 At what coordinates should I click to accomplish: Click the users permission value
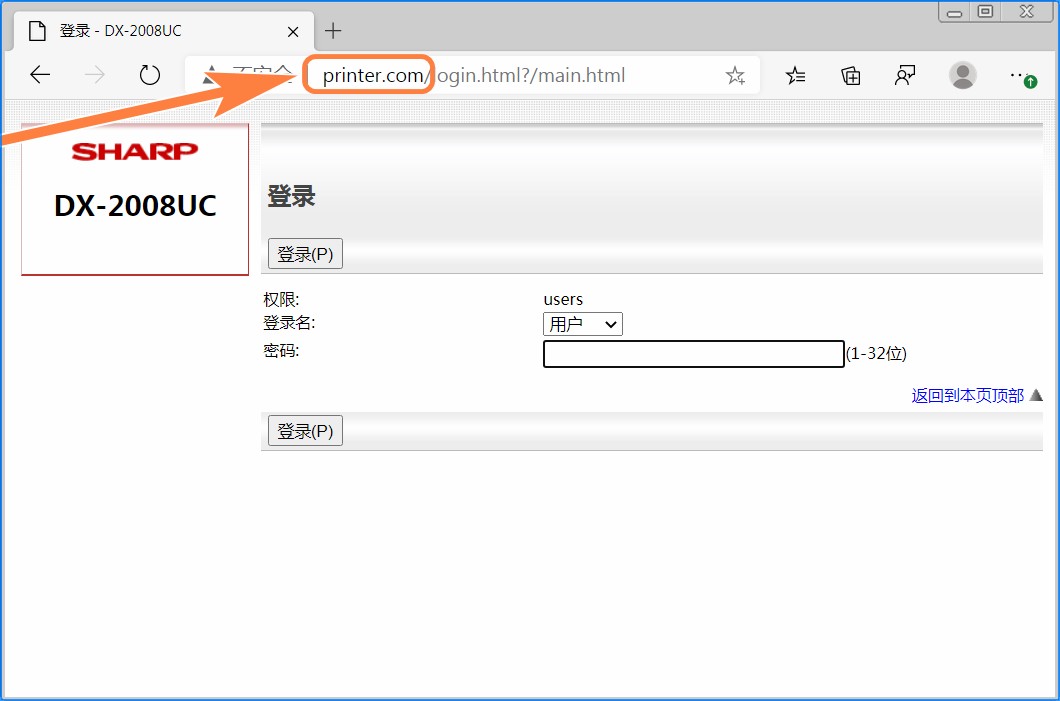coord(563,299)
